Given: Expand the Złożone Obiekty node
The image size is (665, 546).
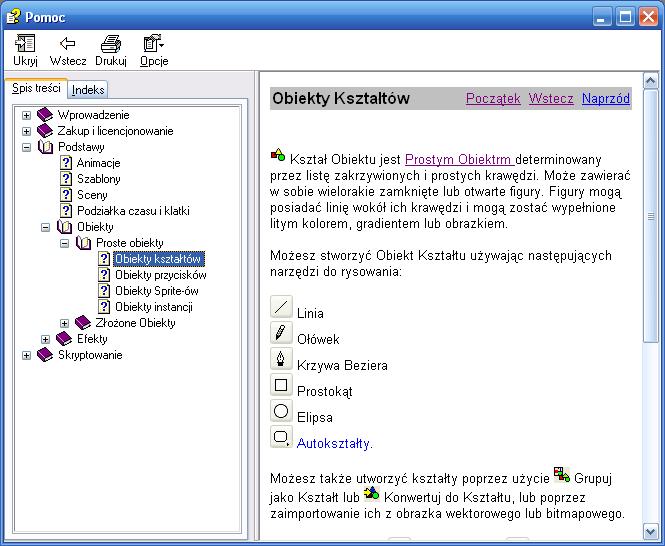Looking at the screenshot, I should coord(64,323).
